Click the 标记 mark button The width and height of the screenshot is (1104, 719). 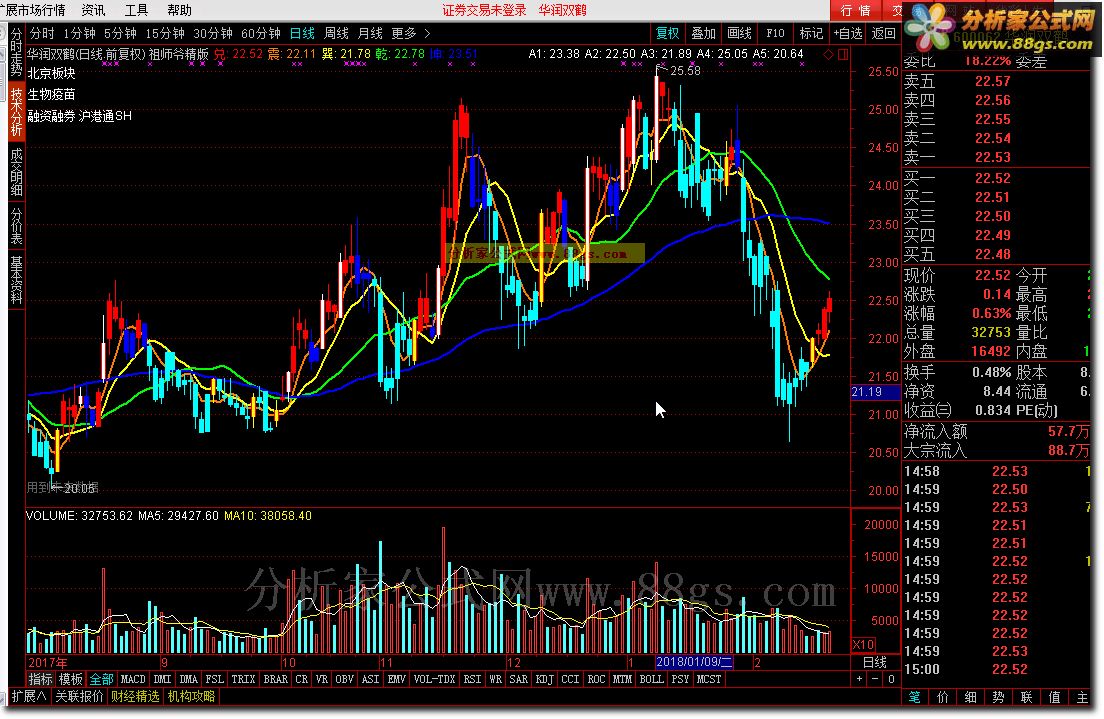(811, 33)
